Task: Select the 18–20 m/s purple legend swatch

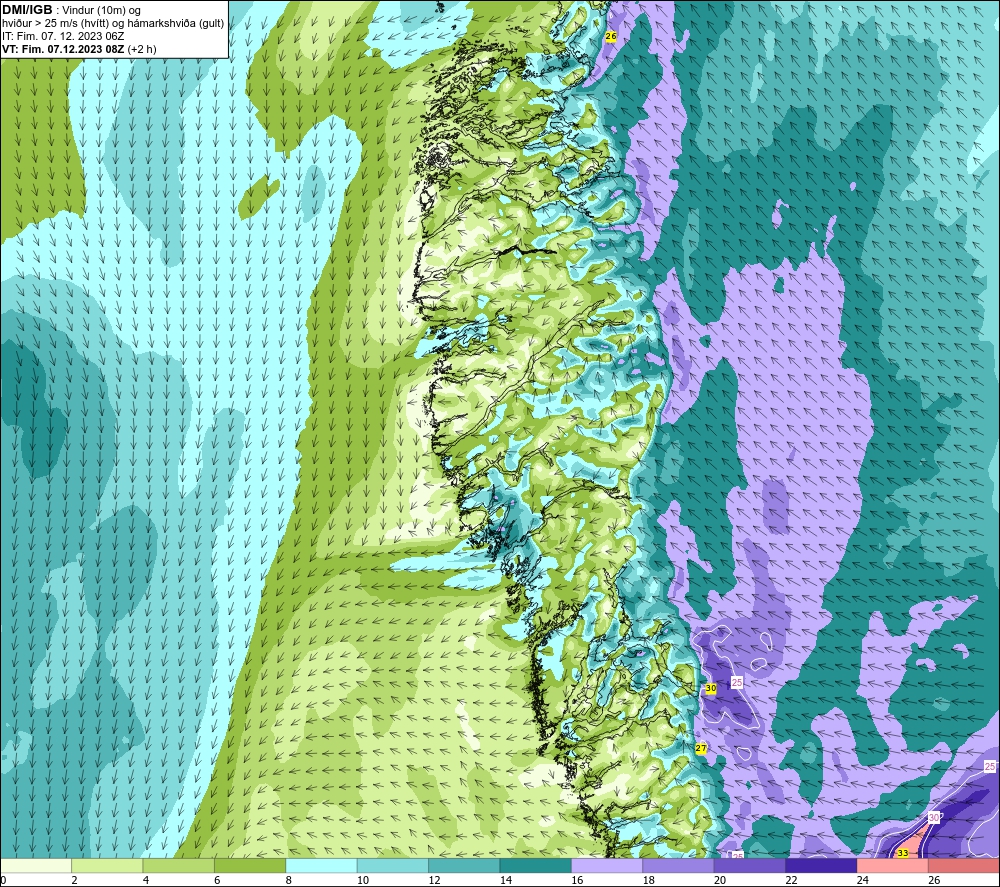Action: coord(679,865)
